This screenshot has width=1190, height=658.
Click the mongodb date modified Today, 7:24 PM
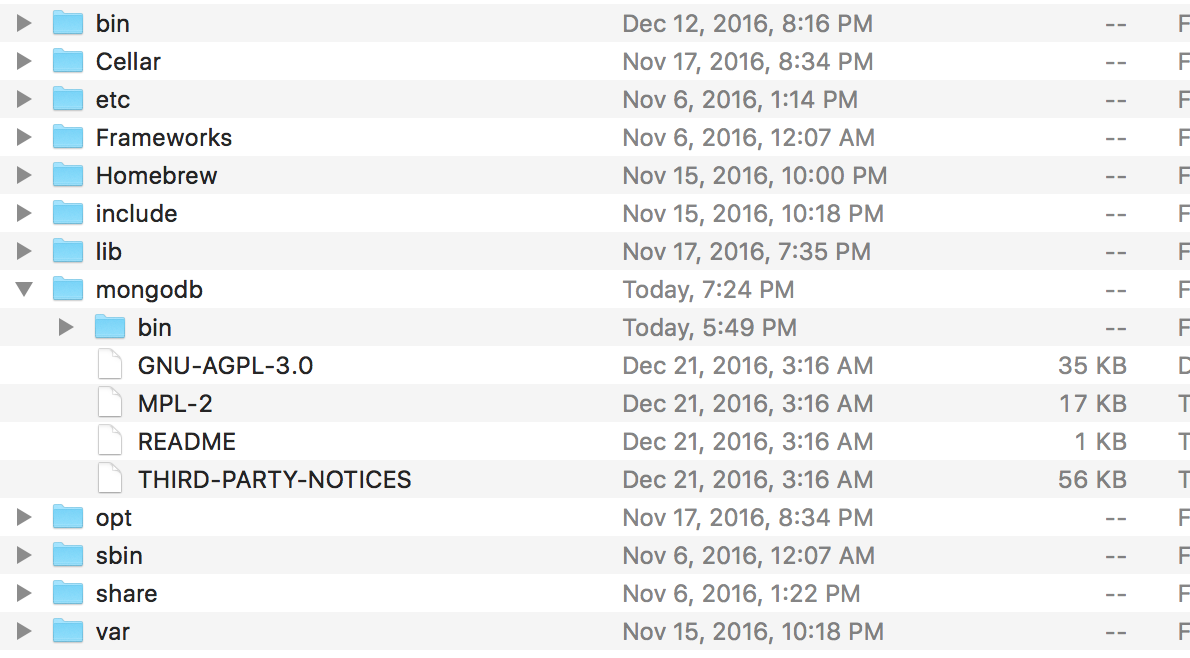pyautogui.click(x=708, y=289)
